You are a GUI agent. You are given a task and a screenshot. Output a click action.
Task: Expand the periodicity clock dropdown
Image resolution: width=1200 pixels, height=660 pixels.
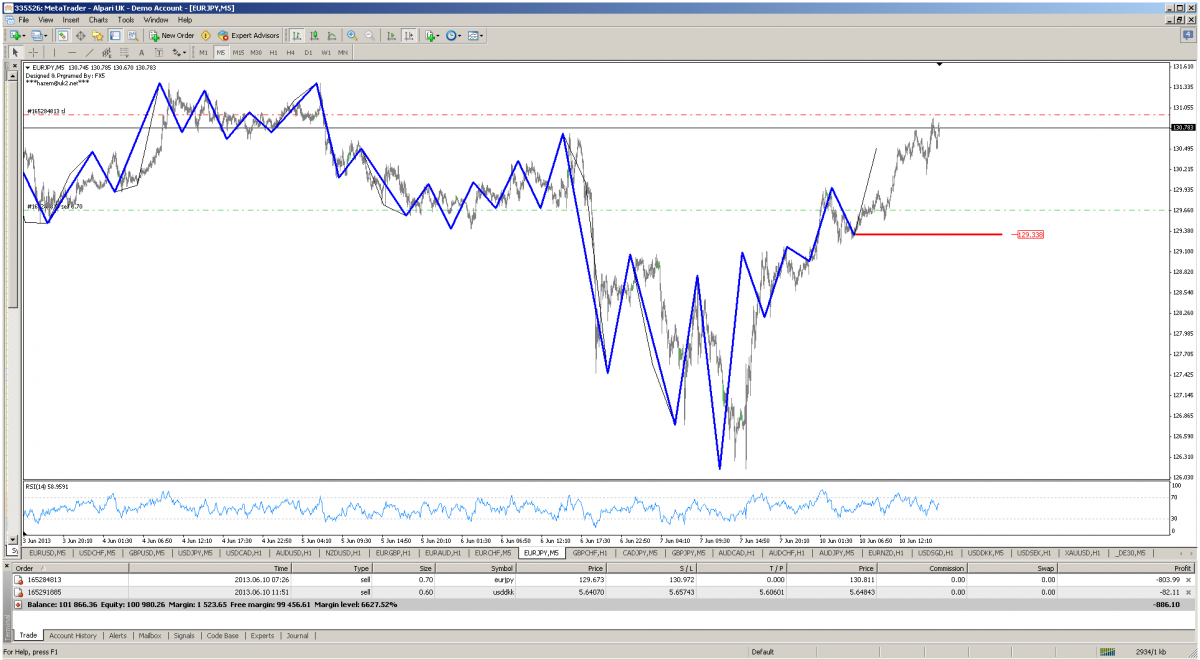click(458, 35)
